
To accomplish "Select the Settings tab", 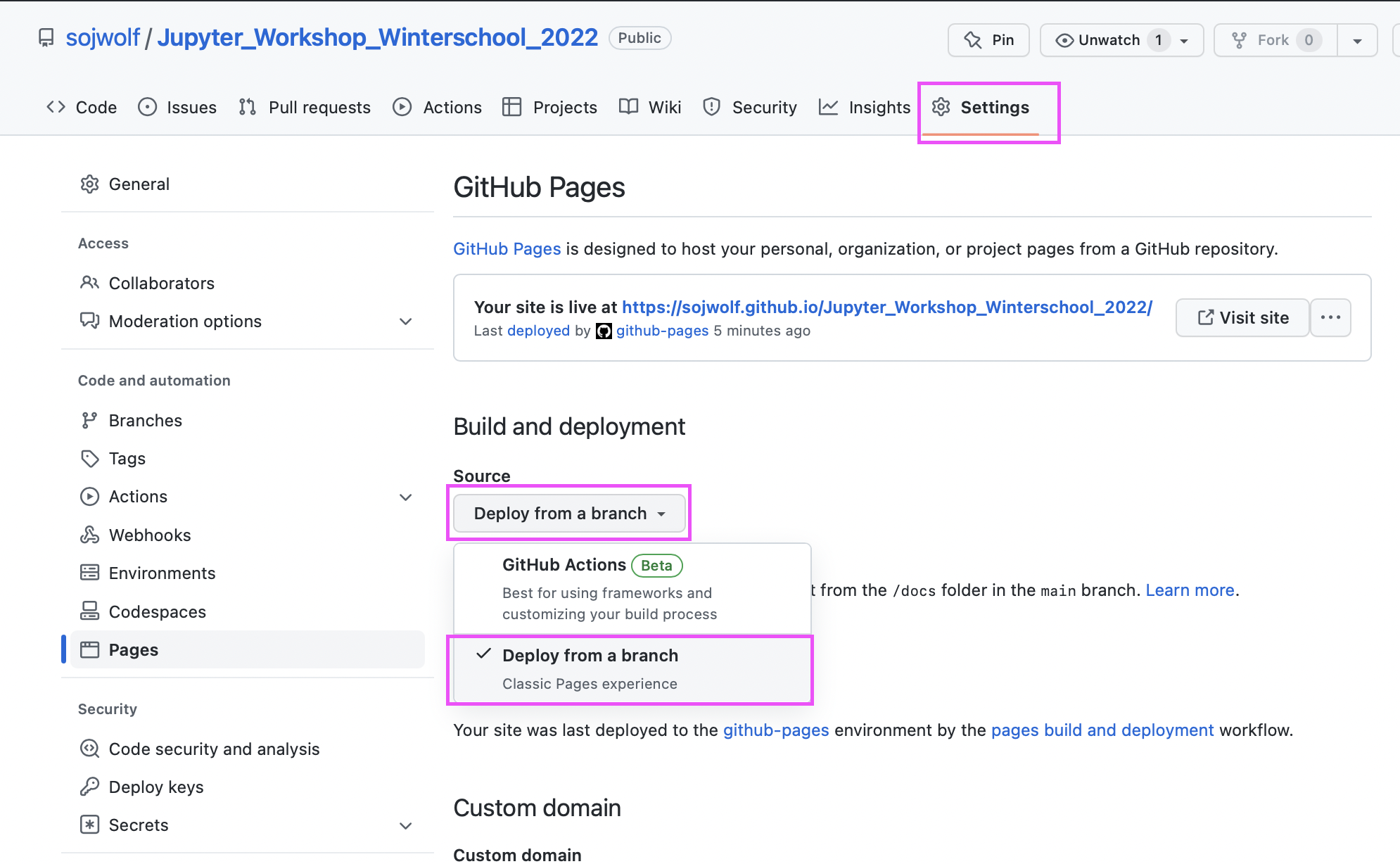I will pyautogui.click(x=981, y=107).
